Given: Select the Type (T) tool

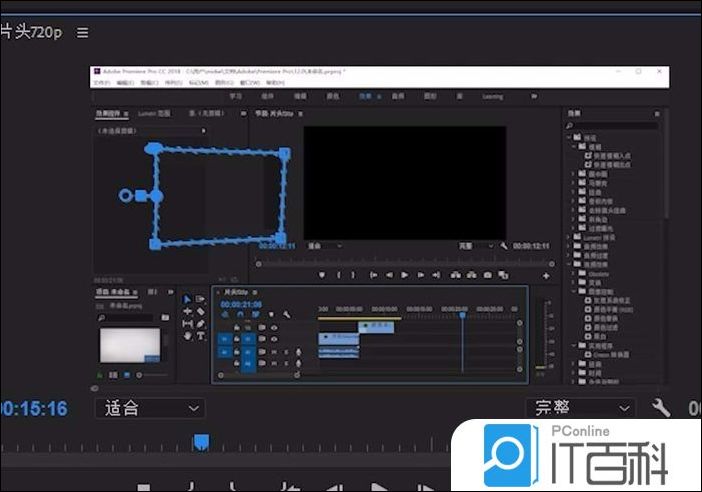Looking at the screenshot, I should pyautogui.click(x=201, y=335).
